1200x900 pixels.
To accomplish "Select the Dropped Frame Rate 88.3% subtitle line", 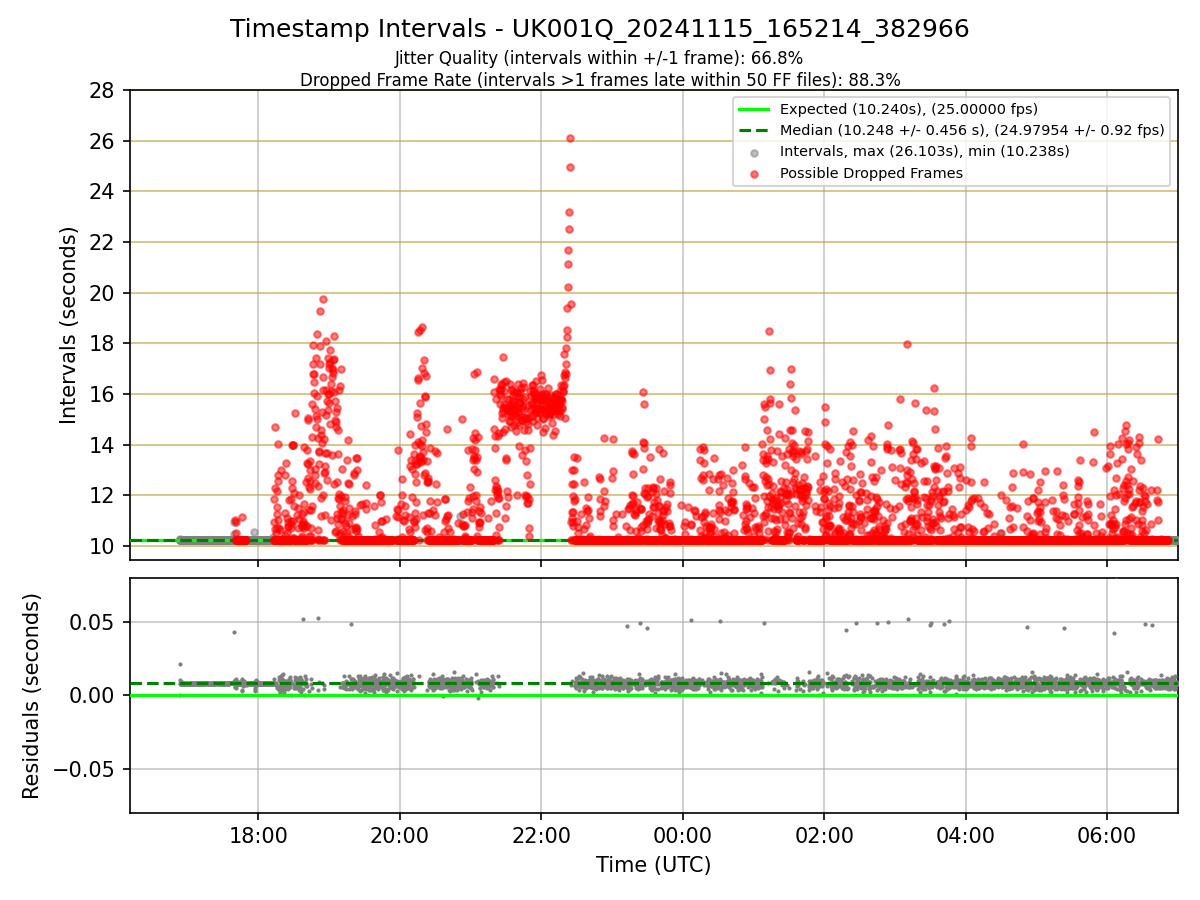I will [600, 80].
